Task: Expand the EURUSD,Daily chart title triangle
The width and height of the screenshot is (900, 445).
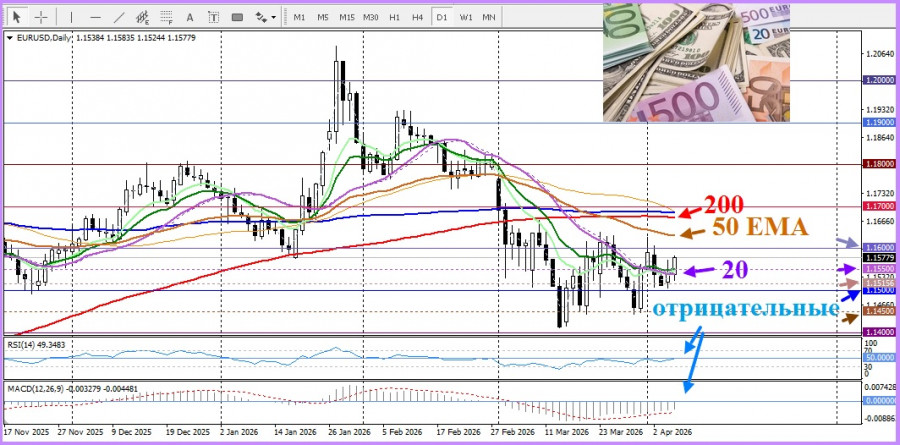Action: coord(11,38)
